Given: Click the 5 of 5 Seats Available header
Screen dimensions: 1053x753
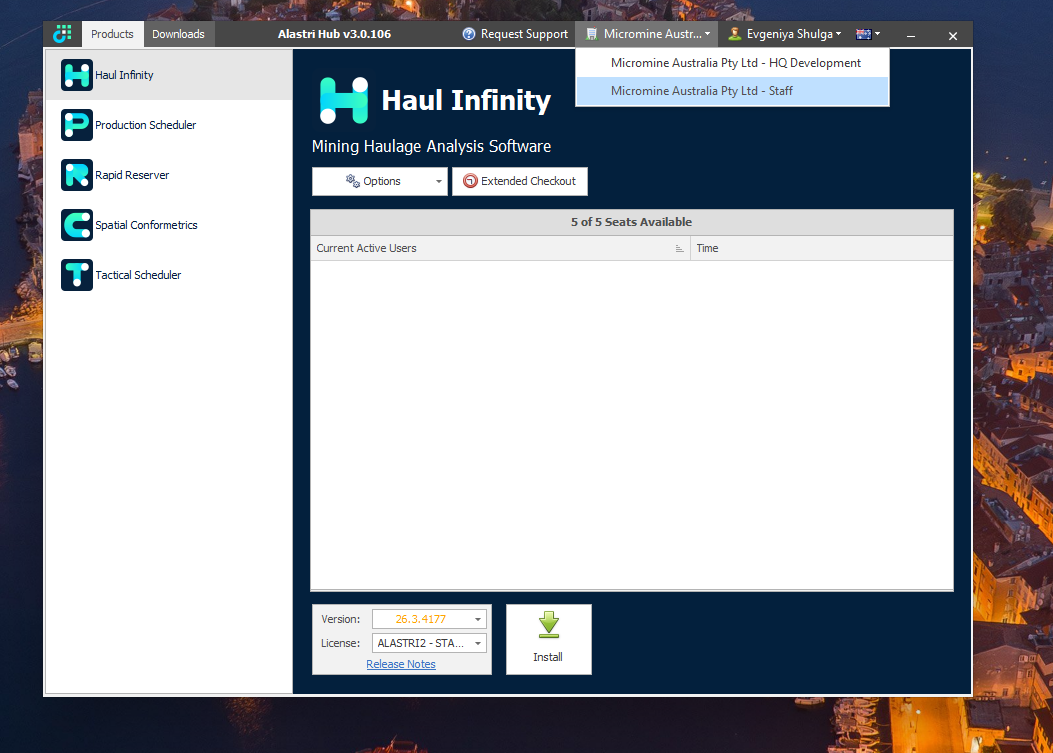Looking at the screenshot, I should (632, 222).
